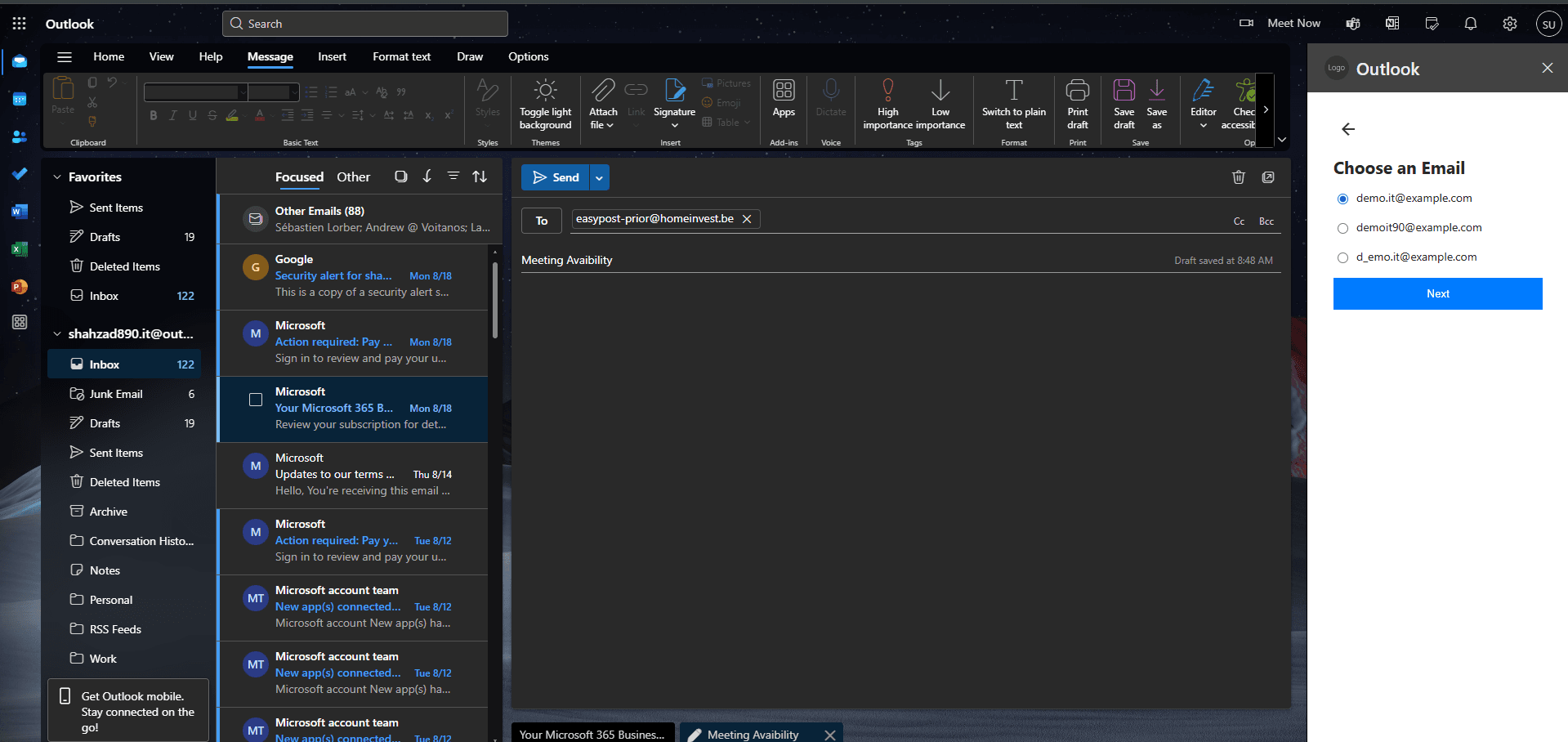The height and width of the screenshot is (742, 1568).
Task: Remove easypost-prior@homeinvest.be recipient
Action: click(x=747, y=219)
